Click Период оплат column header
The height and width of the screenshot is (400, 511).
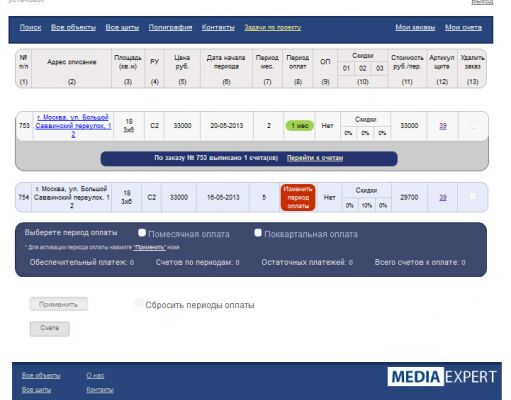coord(298,62)
